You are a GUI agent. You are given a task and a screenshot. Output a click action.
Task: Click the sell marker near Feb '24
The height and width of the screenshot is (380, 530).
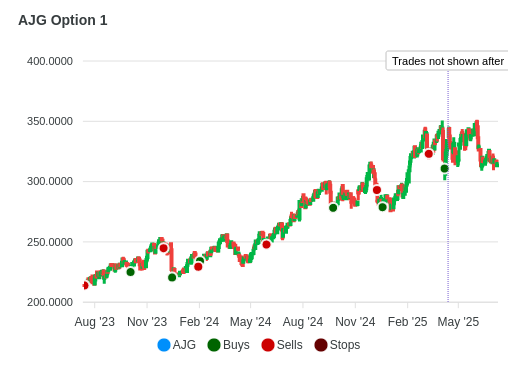coord(198,267)
